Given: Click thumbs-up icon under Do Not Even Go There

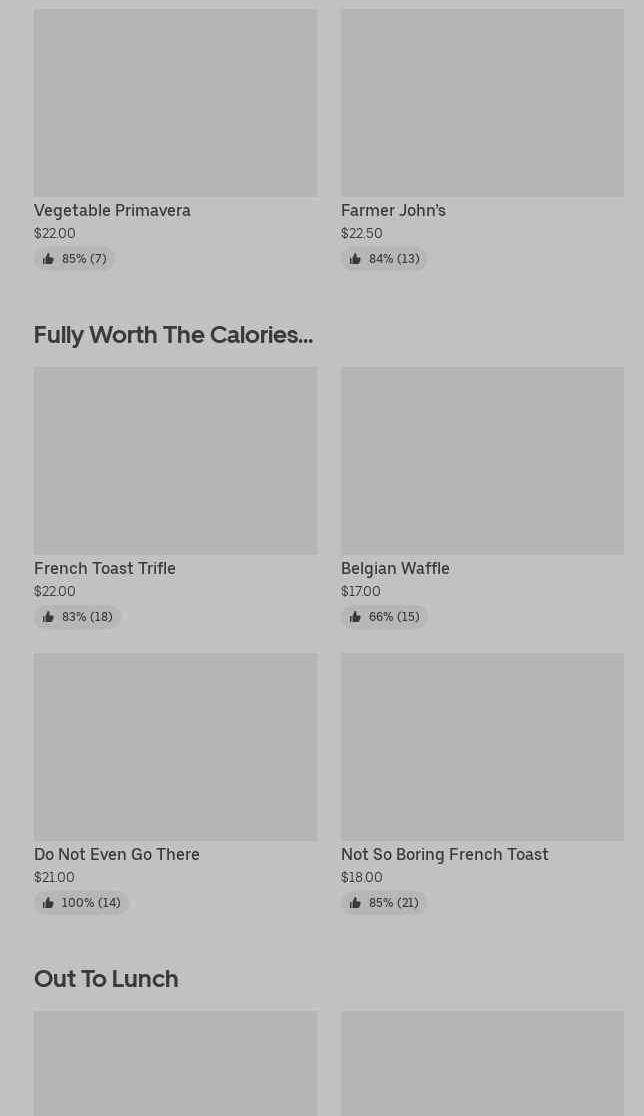Looking at the screenshot, I should click(x=48, y=903).
